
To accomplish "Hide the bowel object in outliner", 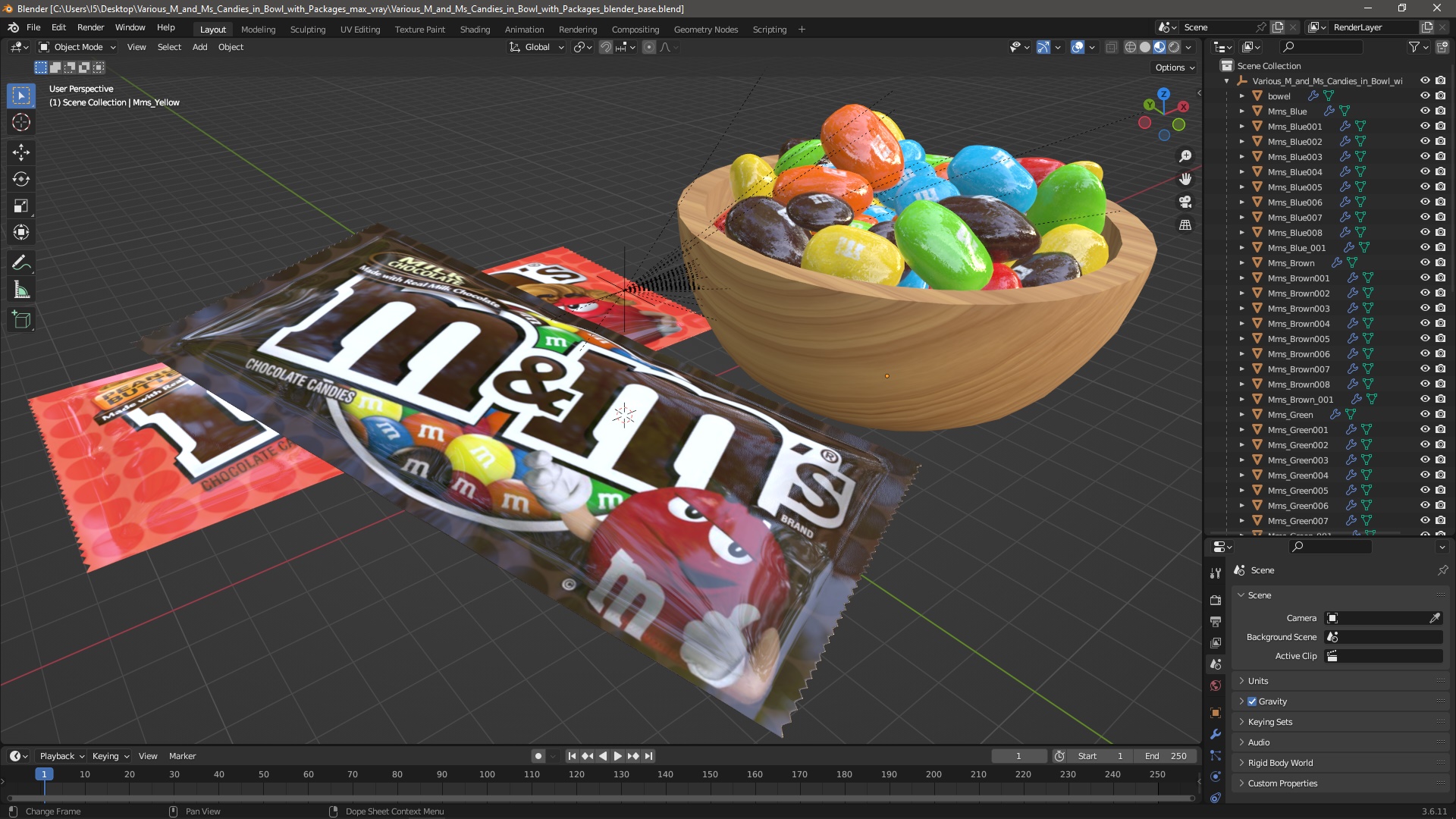I will (x=1425, y=96).
